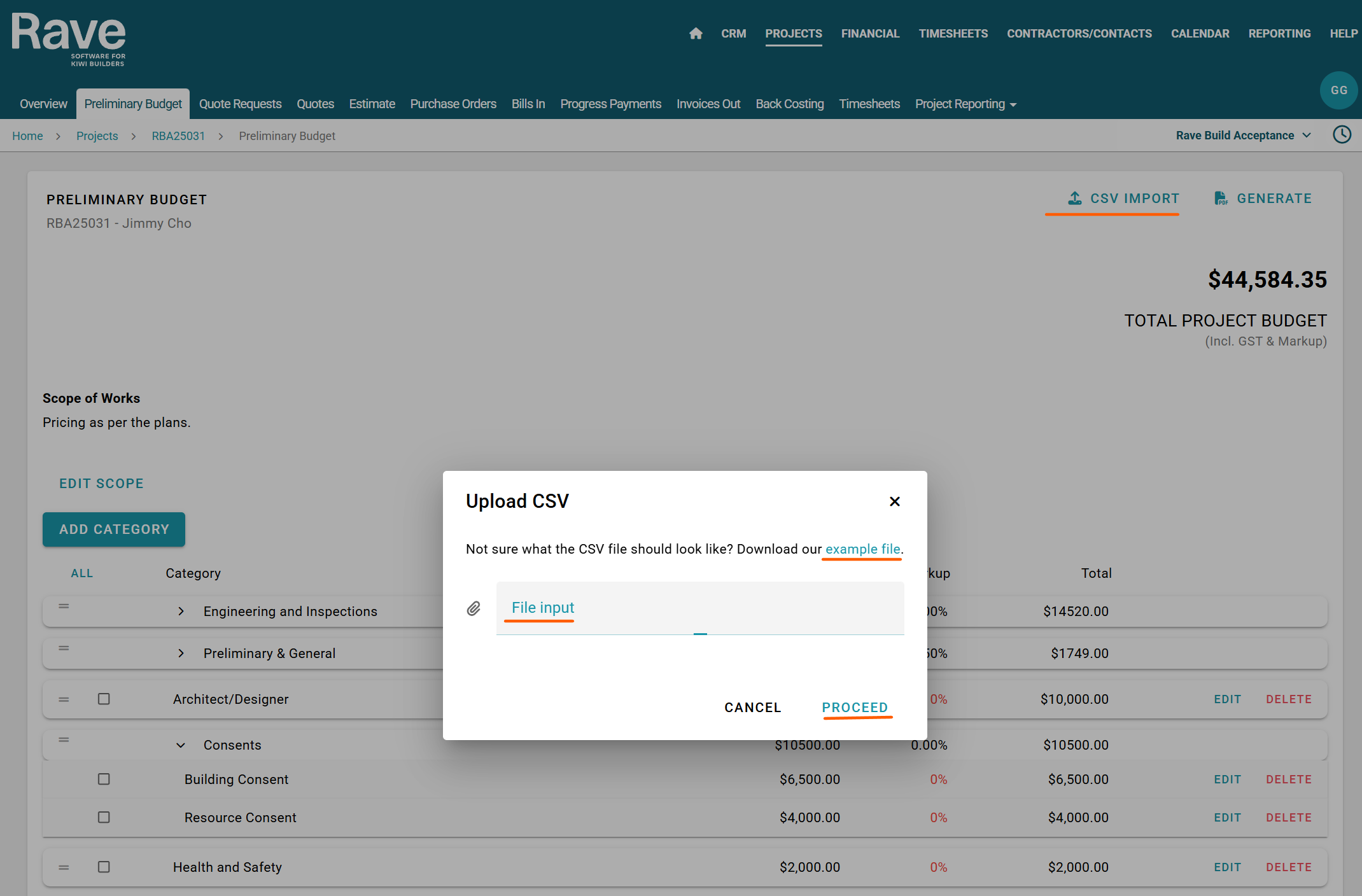Open the Project Reporting dropdown

pyautogui.click(x=965, y=104)
